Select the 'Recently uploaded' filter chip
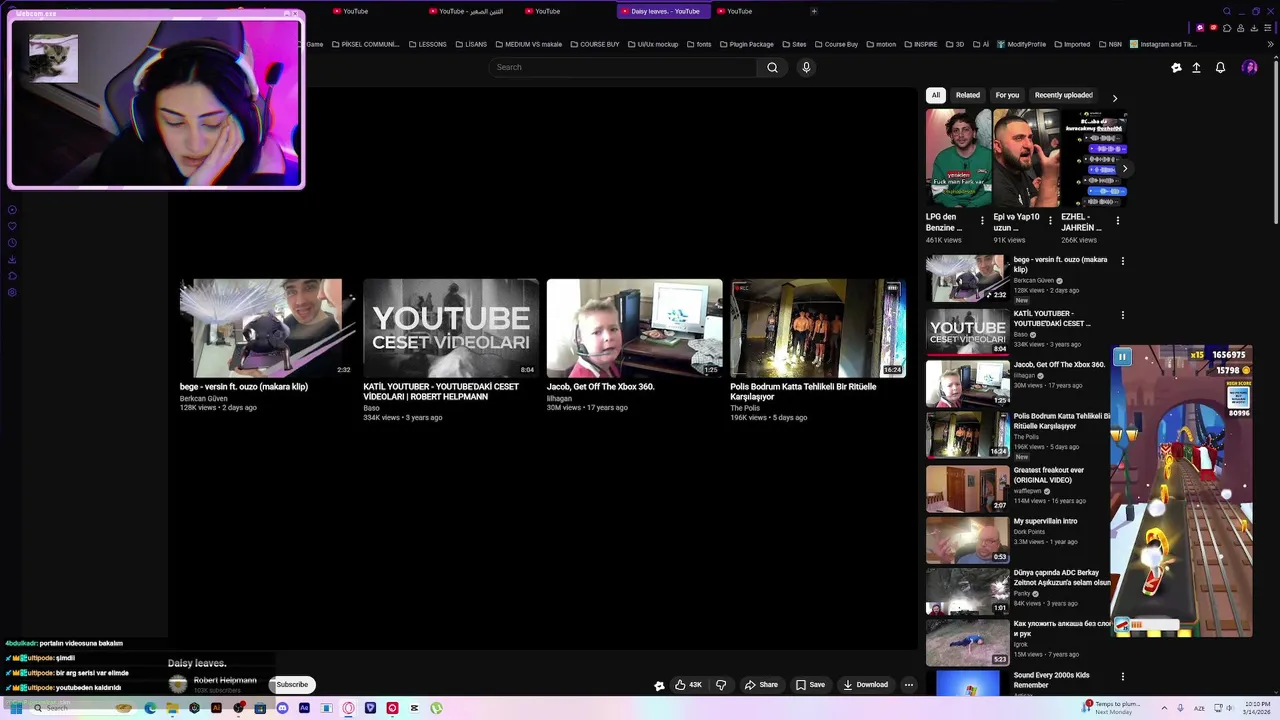Viewport: 1280px width, 720px height. pyautogui.click(x=1063, y=95)
